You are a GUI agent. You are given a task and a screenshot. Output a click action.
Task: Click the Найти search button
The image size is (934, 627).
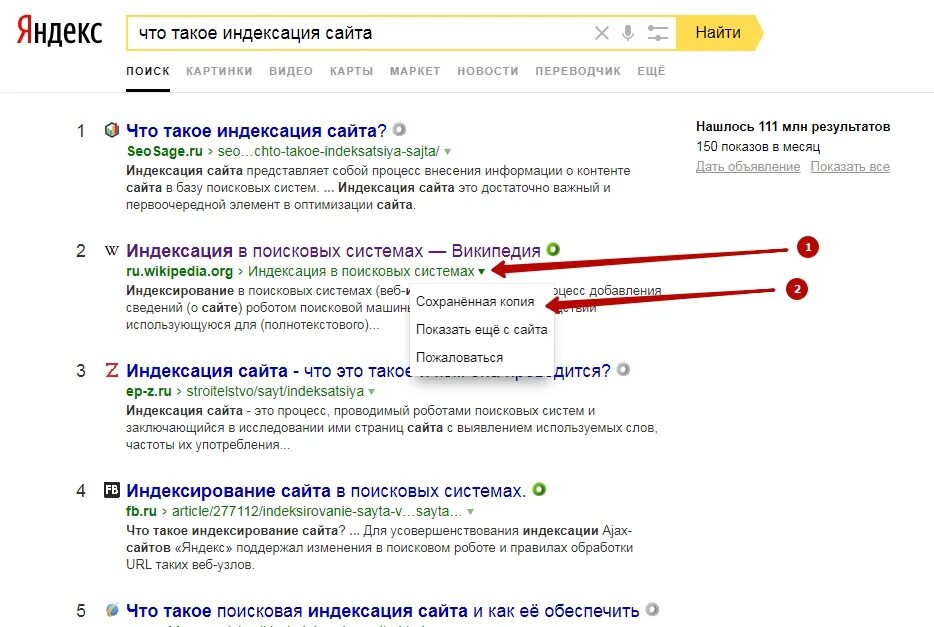click(x=719, y=33)
